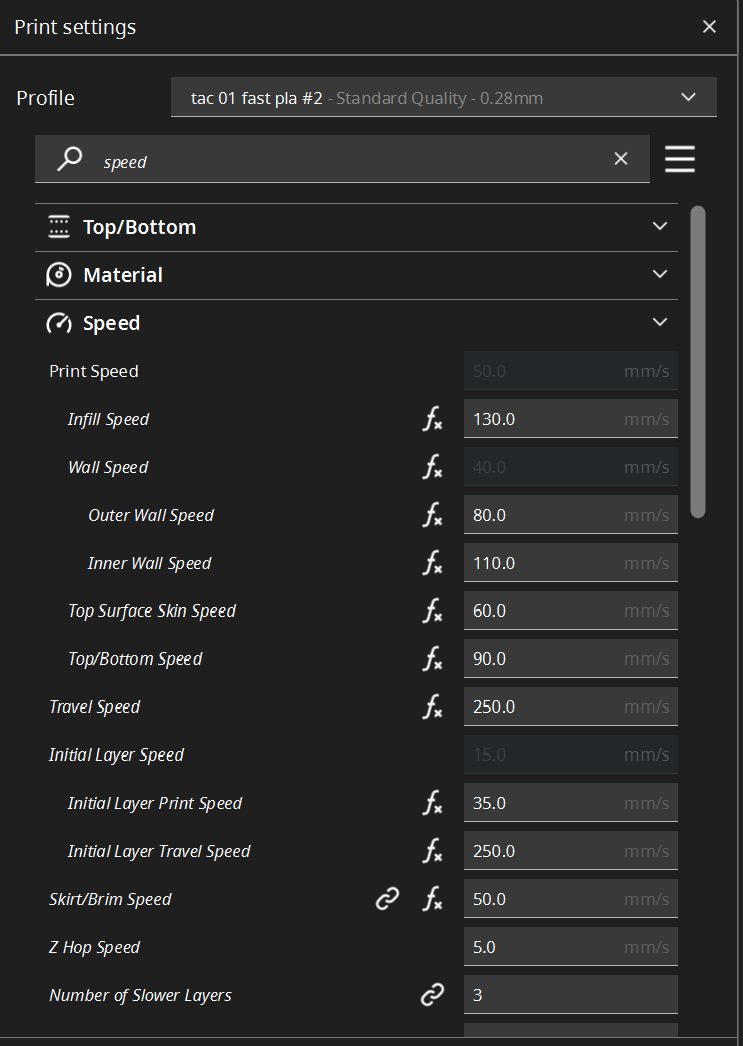Click the Top/Bottom category icon
Image resolution: width=743 pixels, height=1046 pixels.
[x=58, y=226]
